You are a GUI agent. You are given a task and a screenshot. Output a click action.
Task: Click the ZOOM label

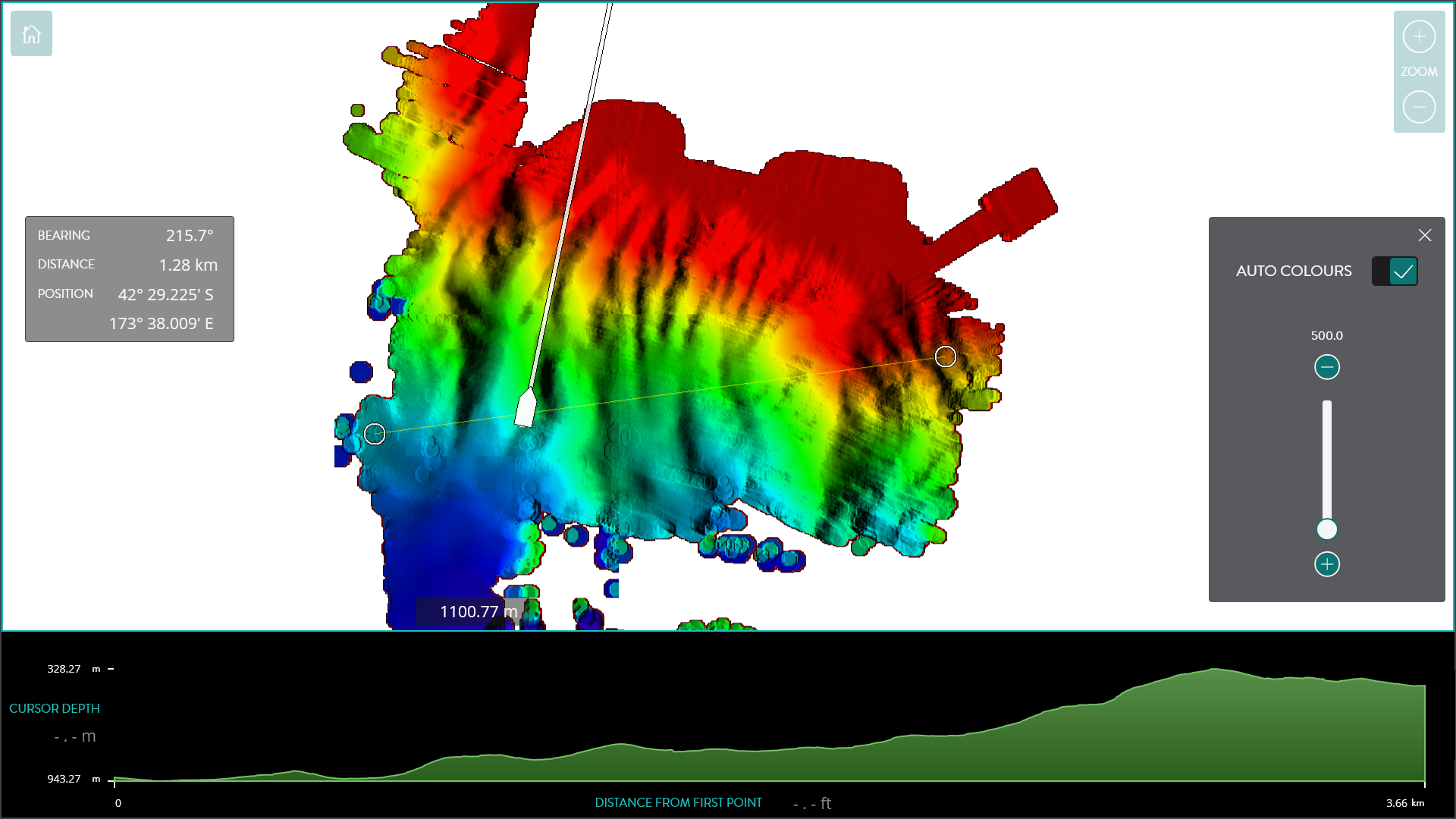[1419, 71]
